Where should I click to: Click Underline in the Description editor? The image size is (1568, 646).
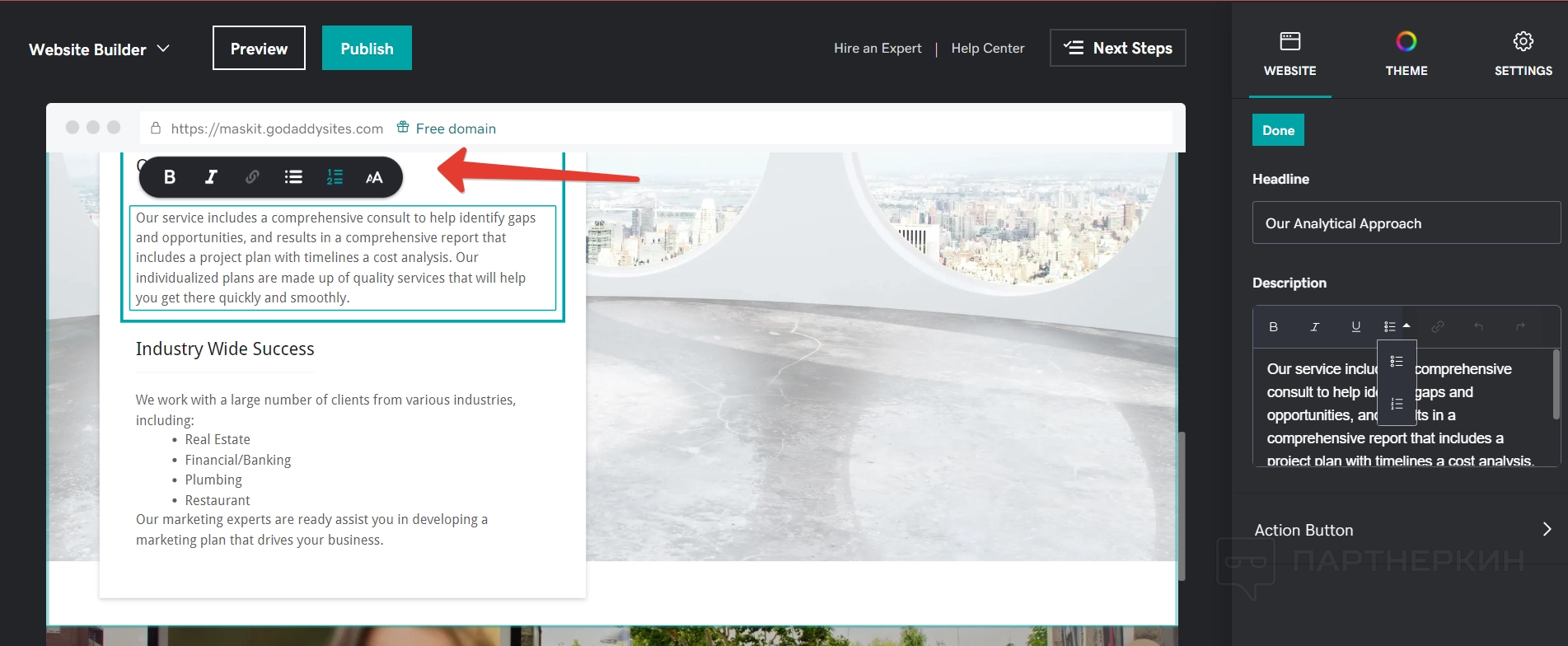(1356, 327)
